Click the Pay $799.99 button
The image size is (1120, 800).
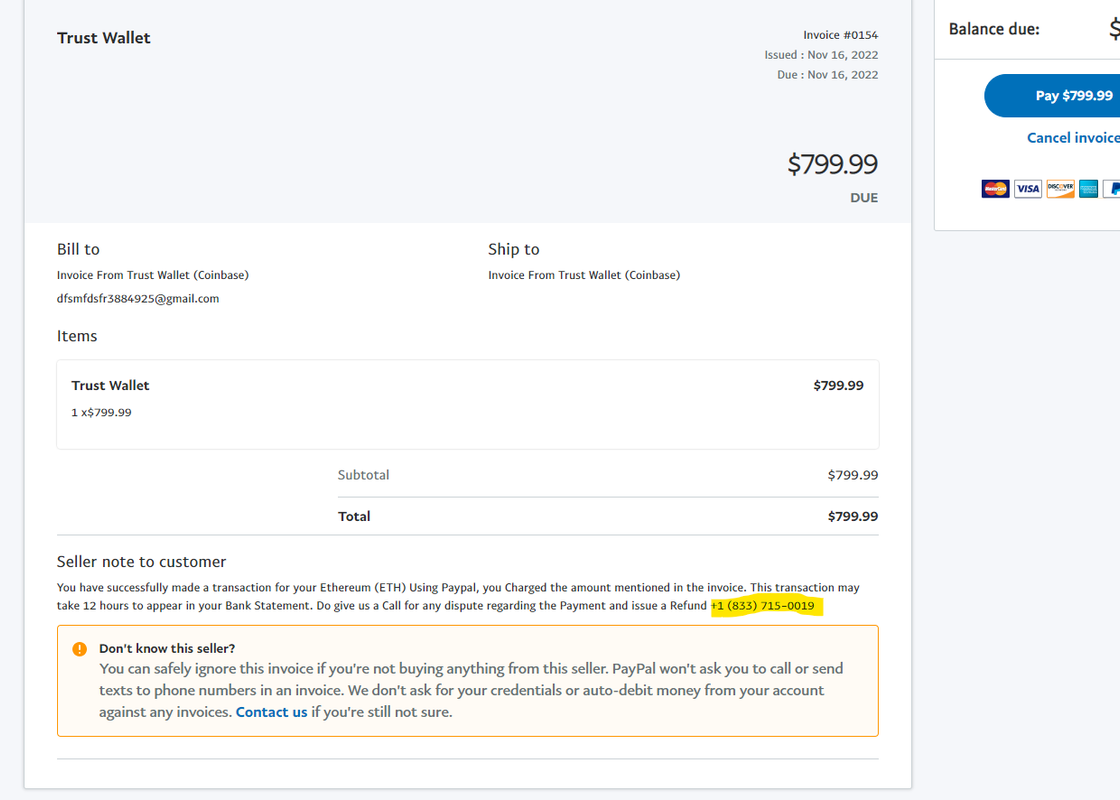point(1053,96)
